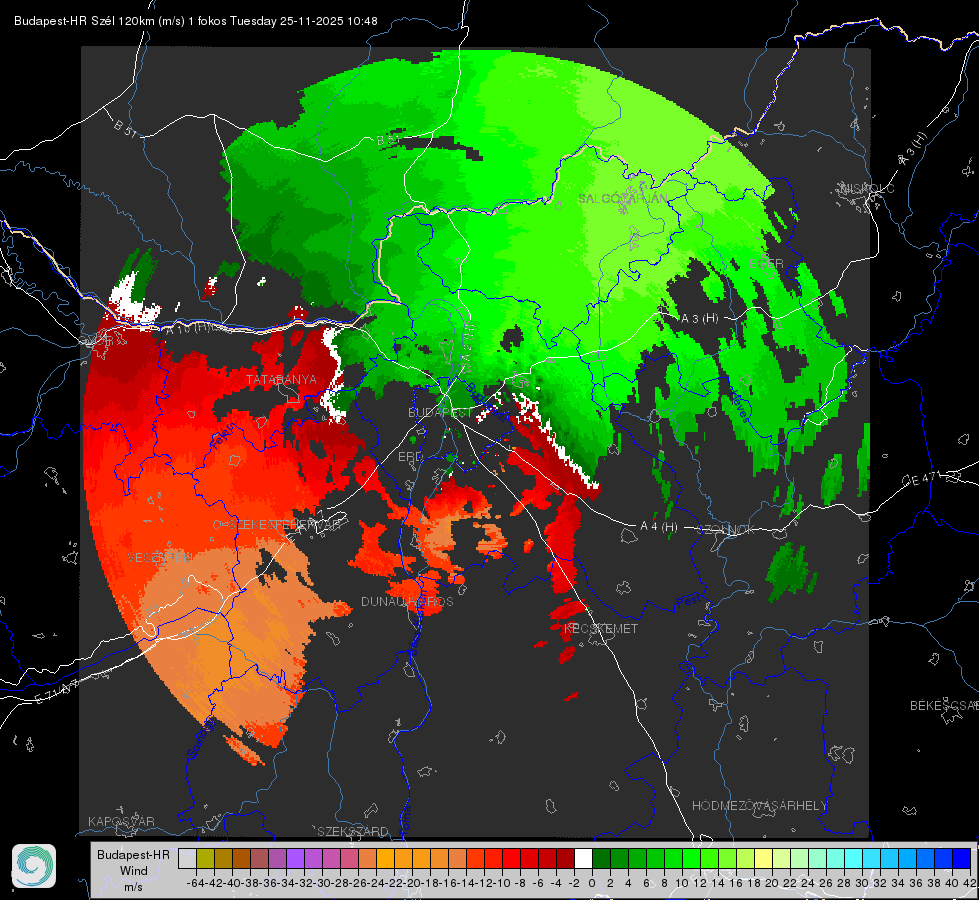The image size is (979, 900).
Task: Click the ERD town label
Action: click(x=410, y=457)
